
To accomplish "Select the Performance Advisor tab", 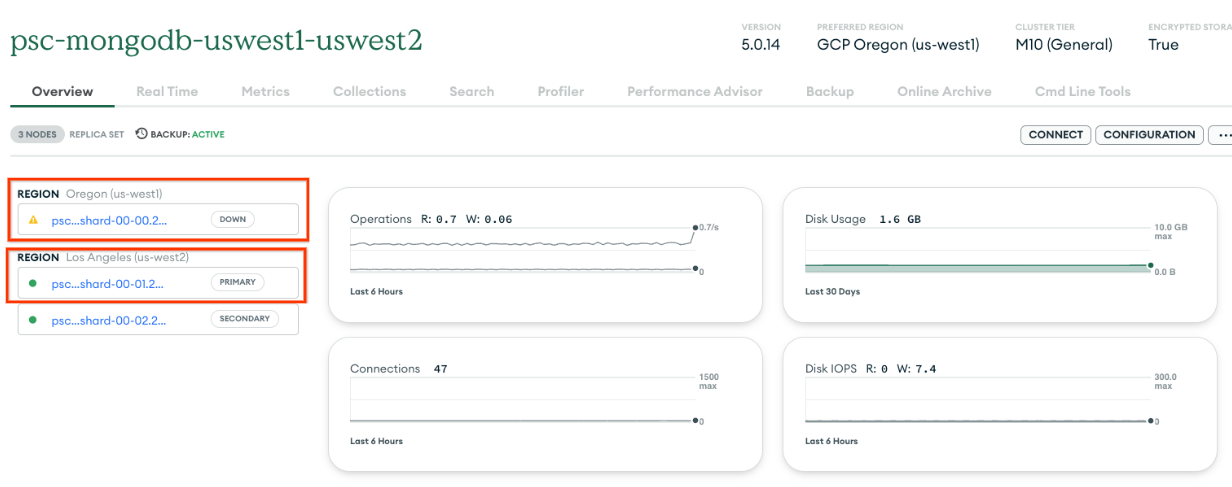I will point(694,91).
